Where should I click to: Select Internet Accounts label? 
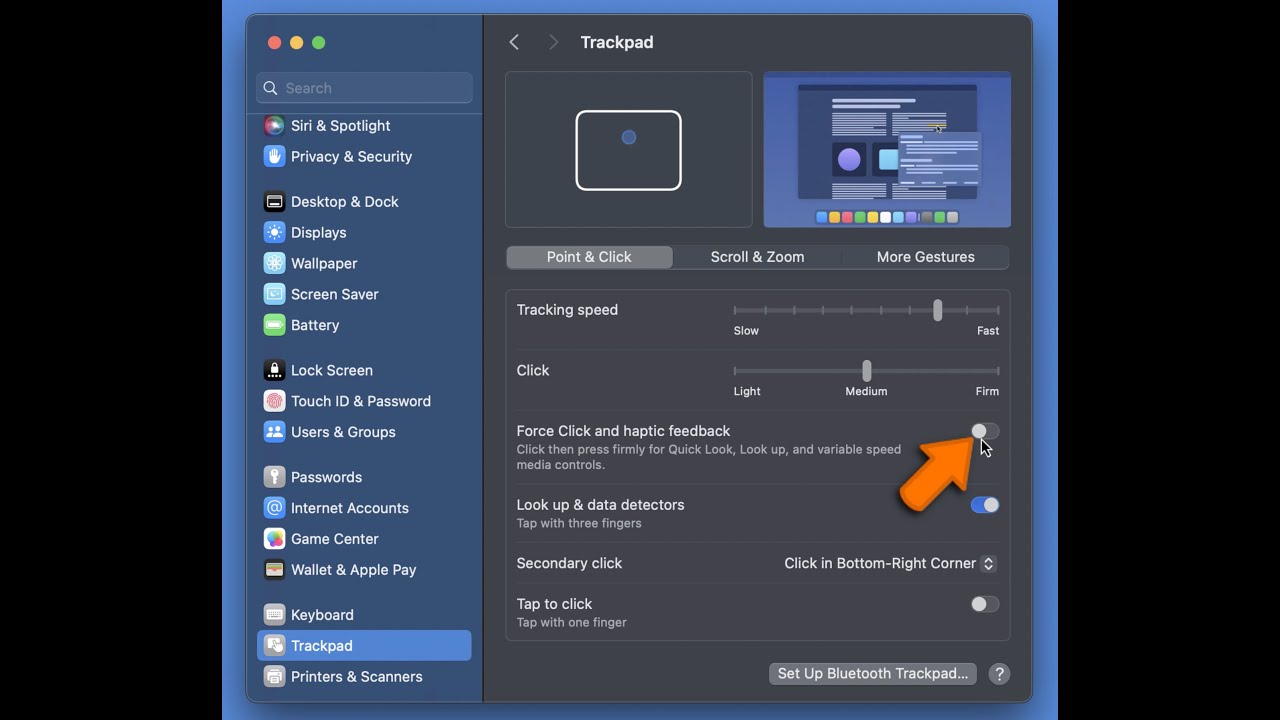click(x=350, y=509)
